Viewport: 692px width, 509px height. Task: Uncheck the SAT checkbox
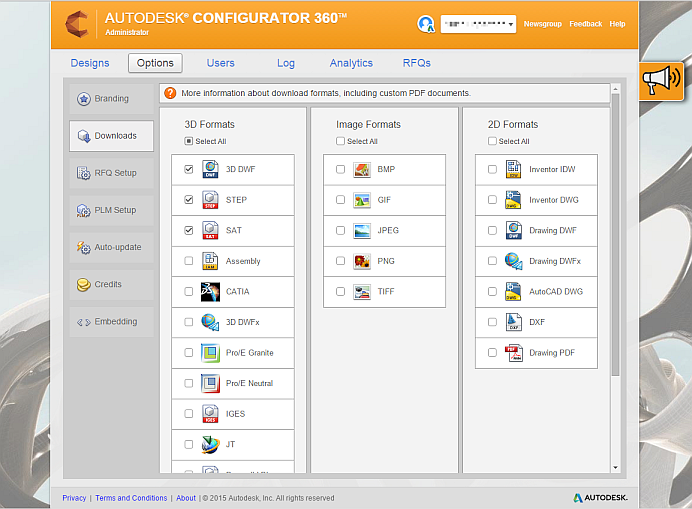click(x=188, y=230)
